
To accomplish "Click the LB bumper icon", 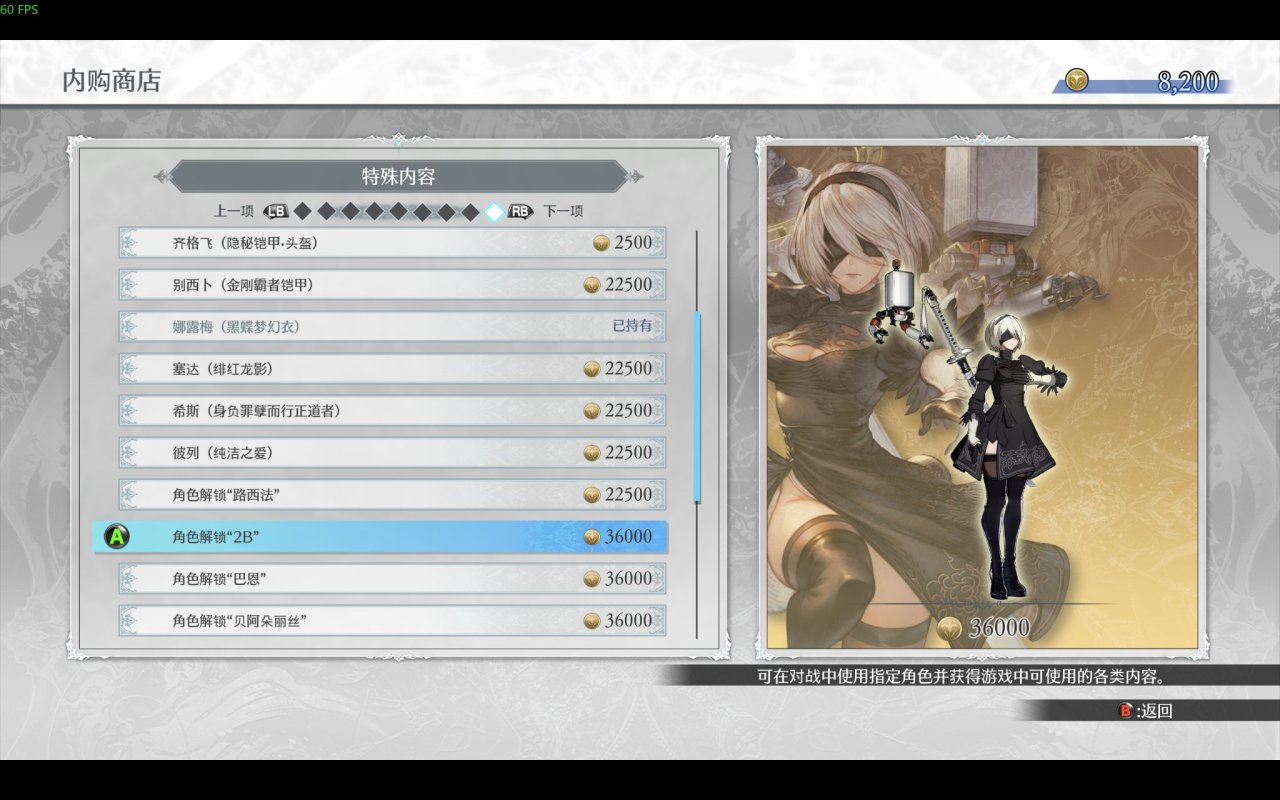I will 276,211.
